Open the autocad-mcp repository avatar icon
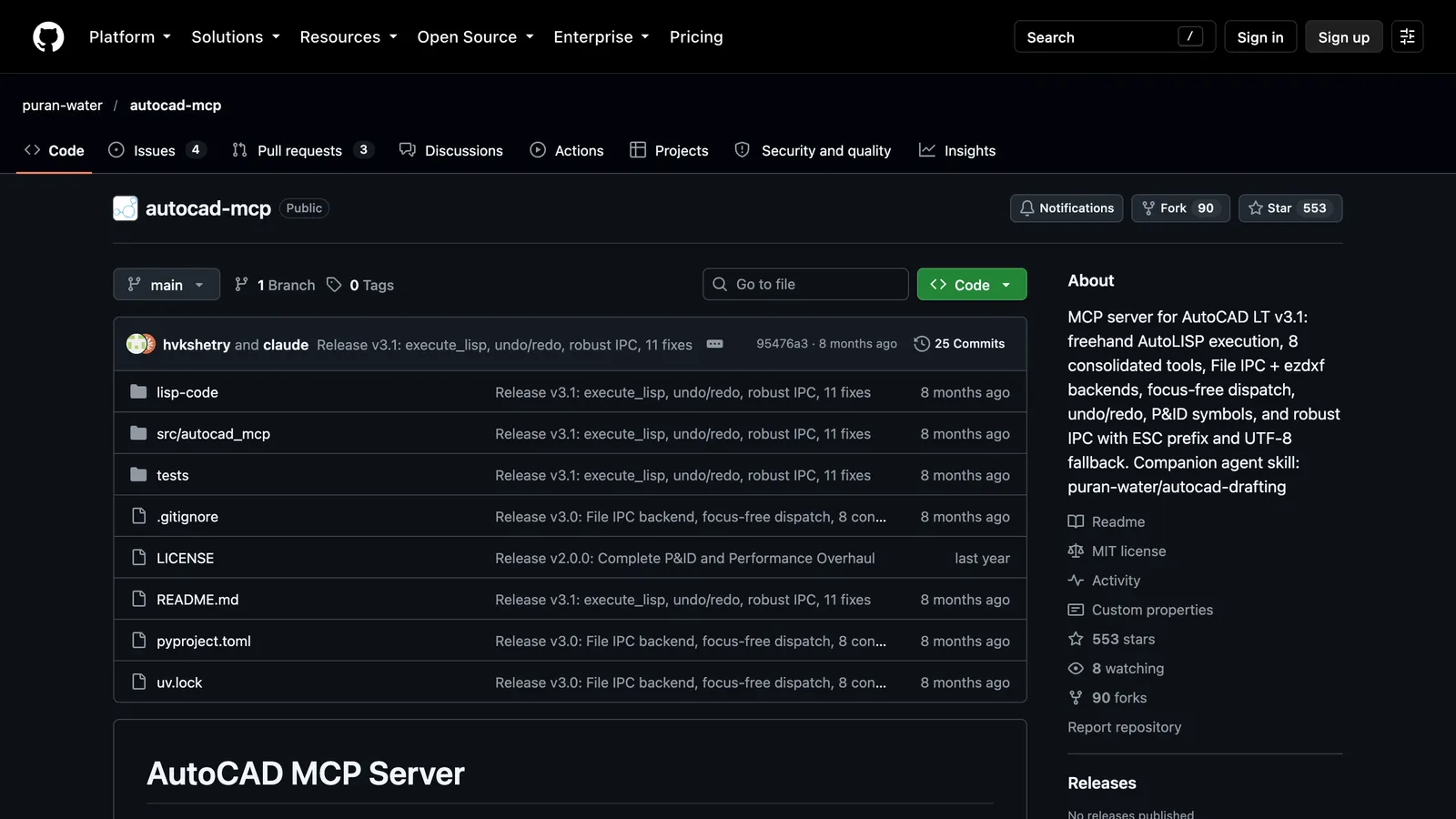The width and height of the screenshot is (1456, 819). point(126,208)
